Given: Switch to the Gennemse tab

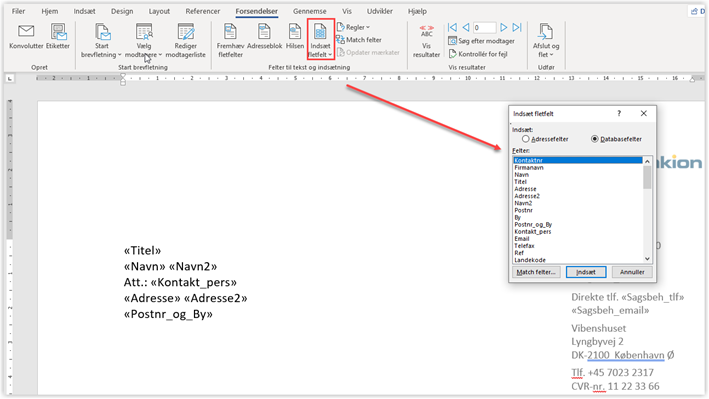Looking at the screenshot, I should 309,11.
